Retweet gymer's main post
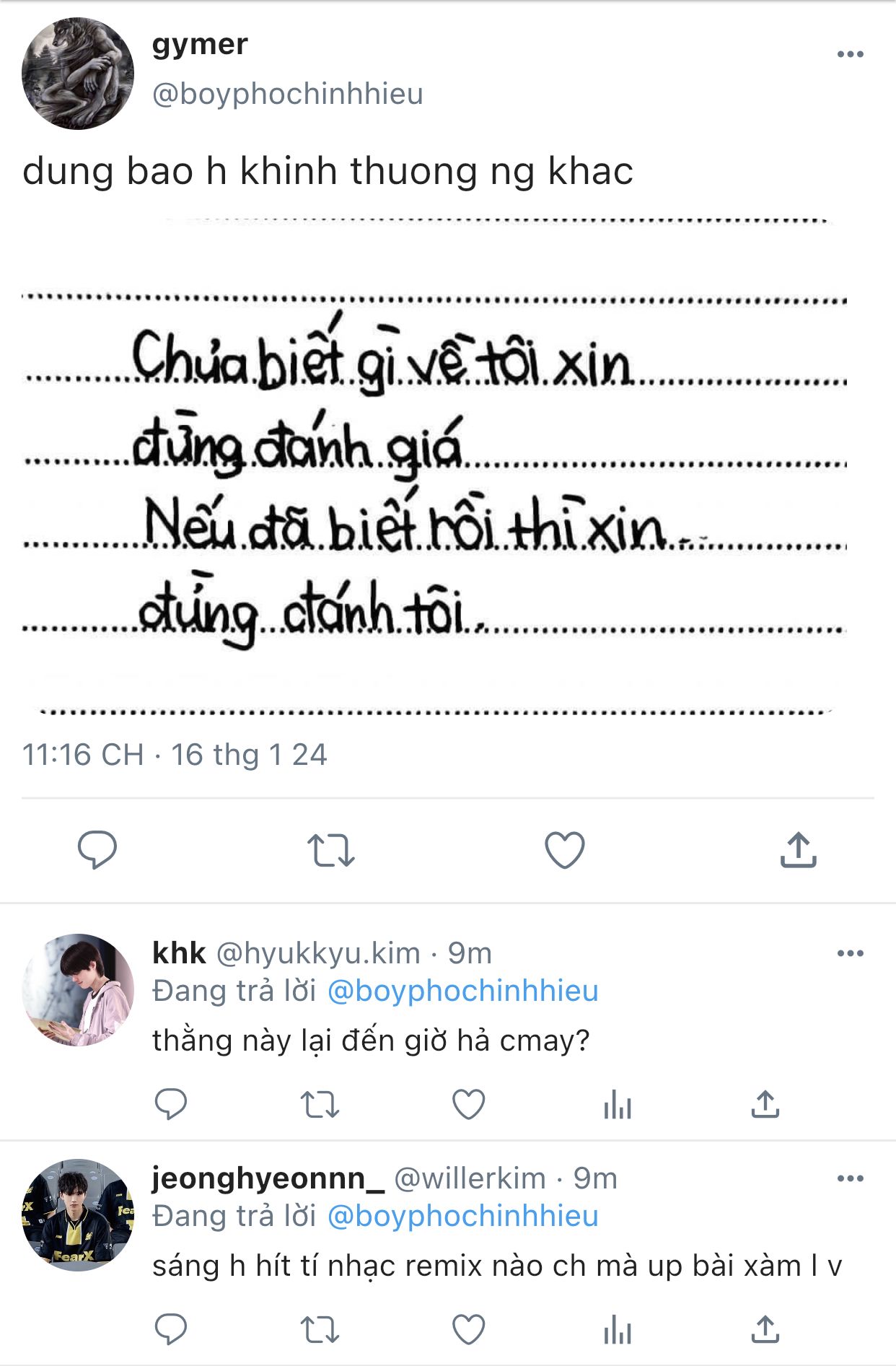This screenshot has width=896, height=1366. click(x=330, y=849)
